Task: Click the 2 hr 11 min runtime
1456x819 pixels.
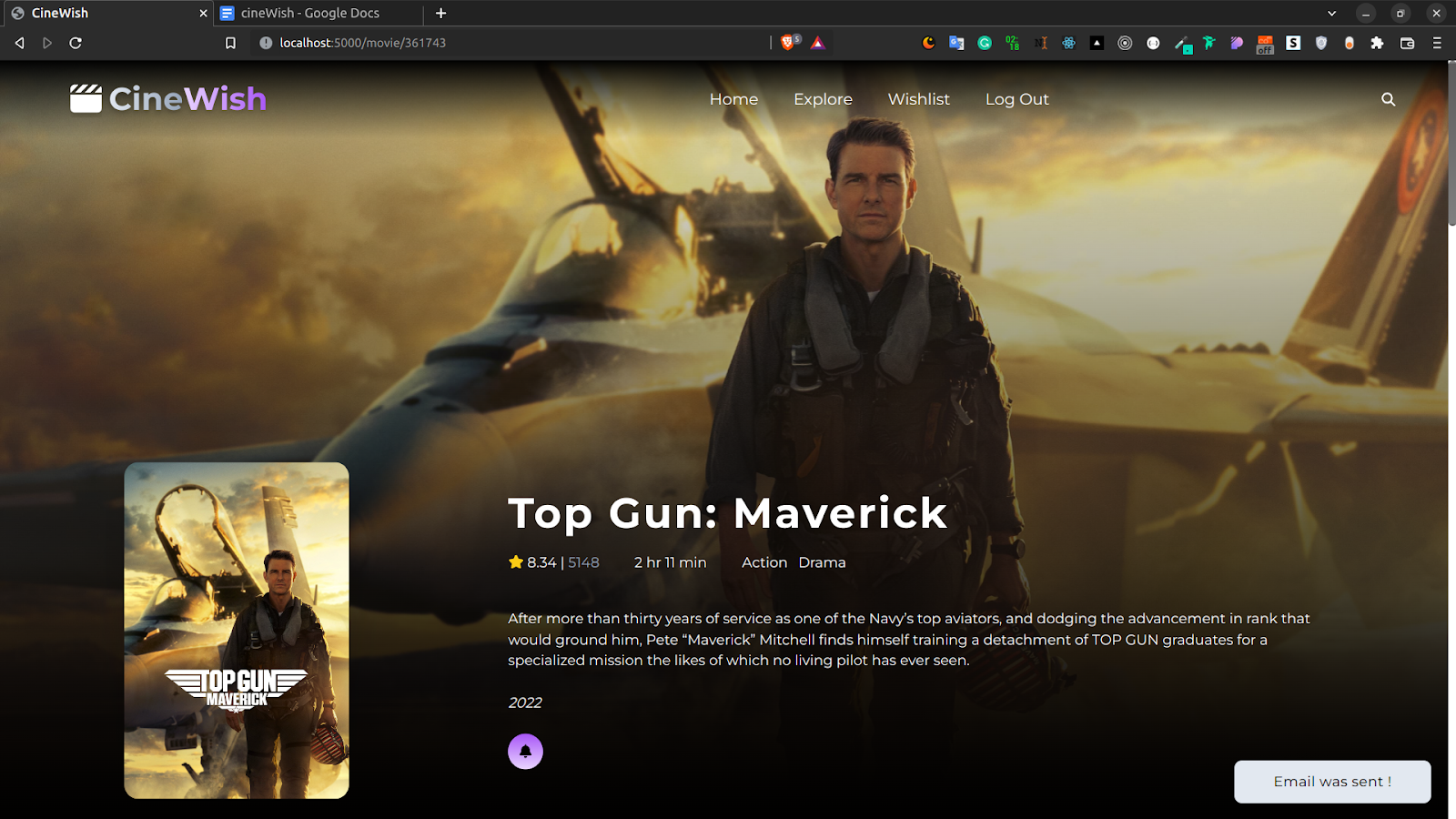Action: coord(670,562)
